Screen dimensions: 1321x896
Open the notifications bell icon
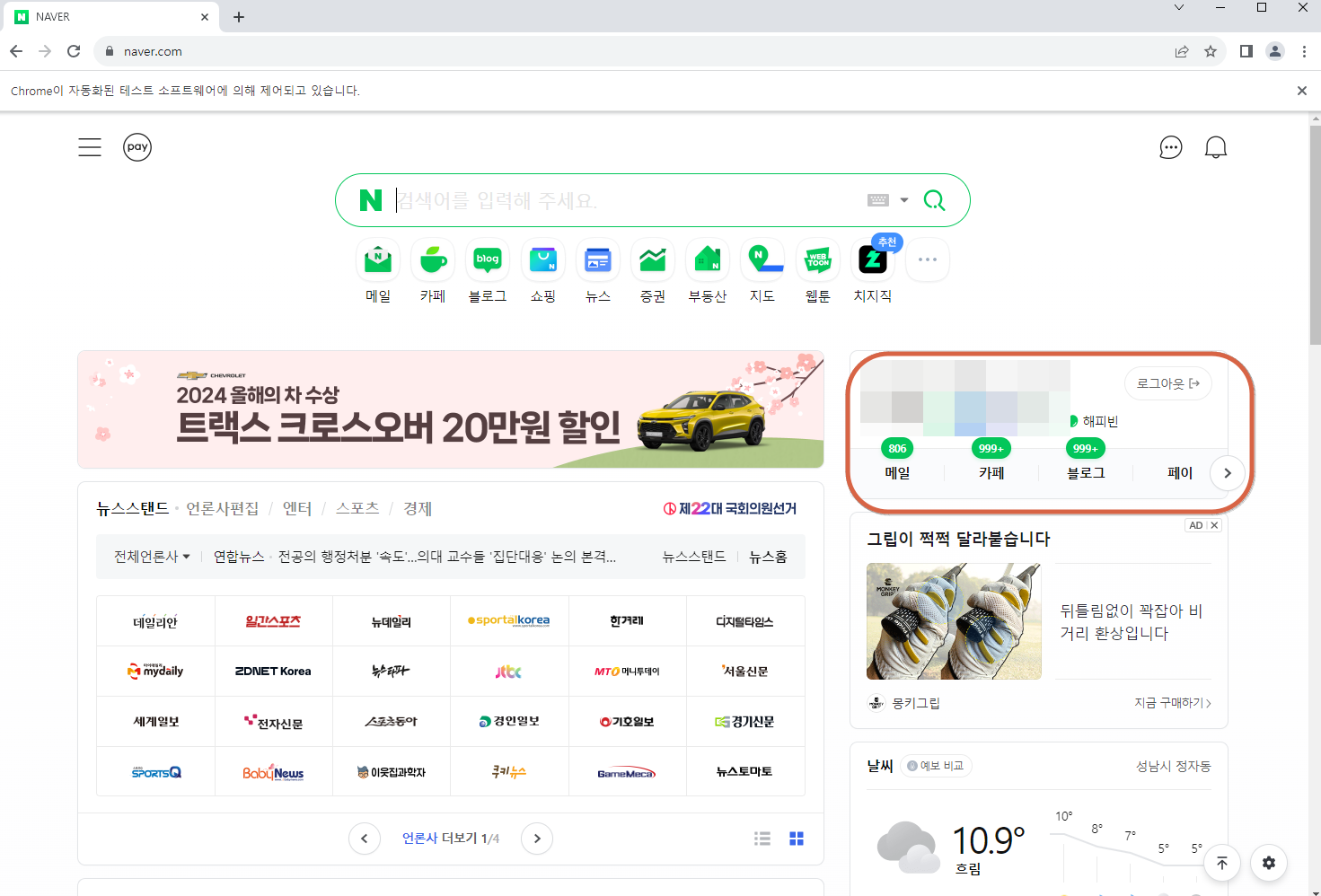coord(1216,147)
